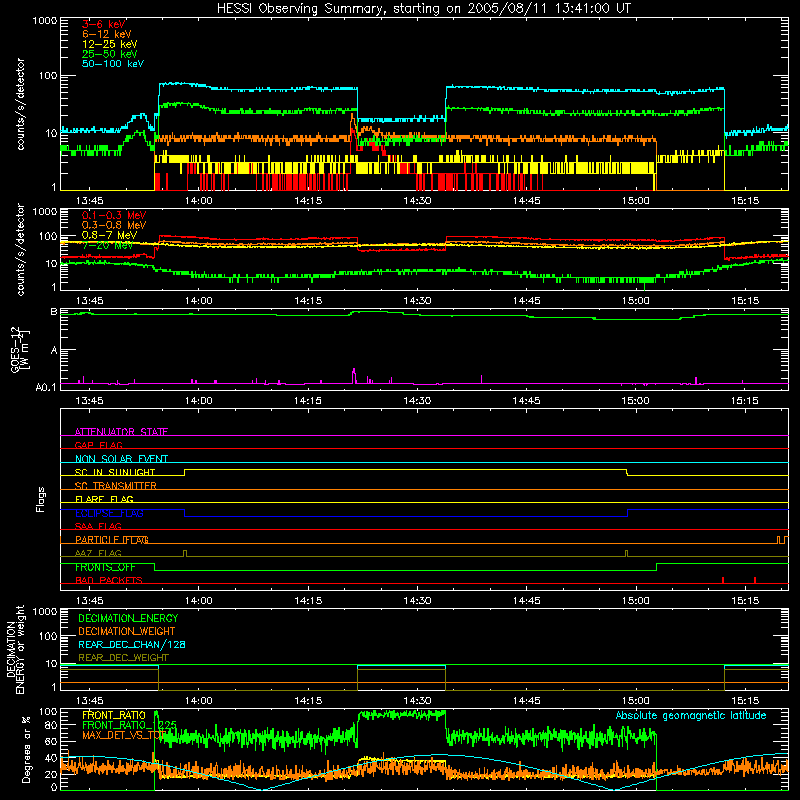Image resolution: width=800 pixels, height=800 pixels.
Task: Click the 12-25 keV legend label
Action: click(110, 44)
